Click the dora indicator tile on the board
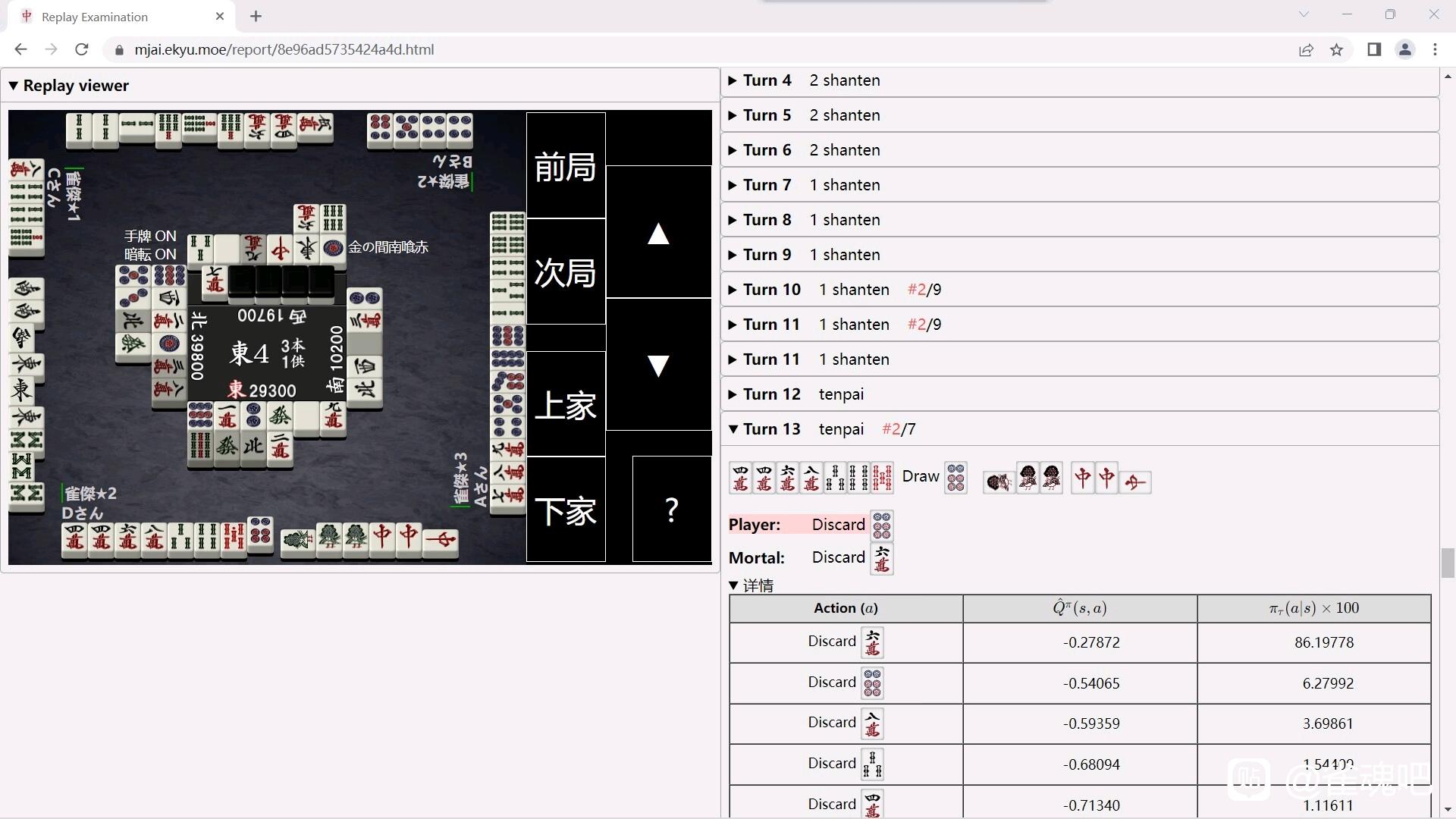The width and height of the screenshot is (1456, 819). (215, 282)
